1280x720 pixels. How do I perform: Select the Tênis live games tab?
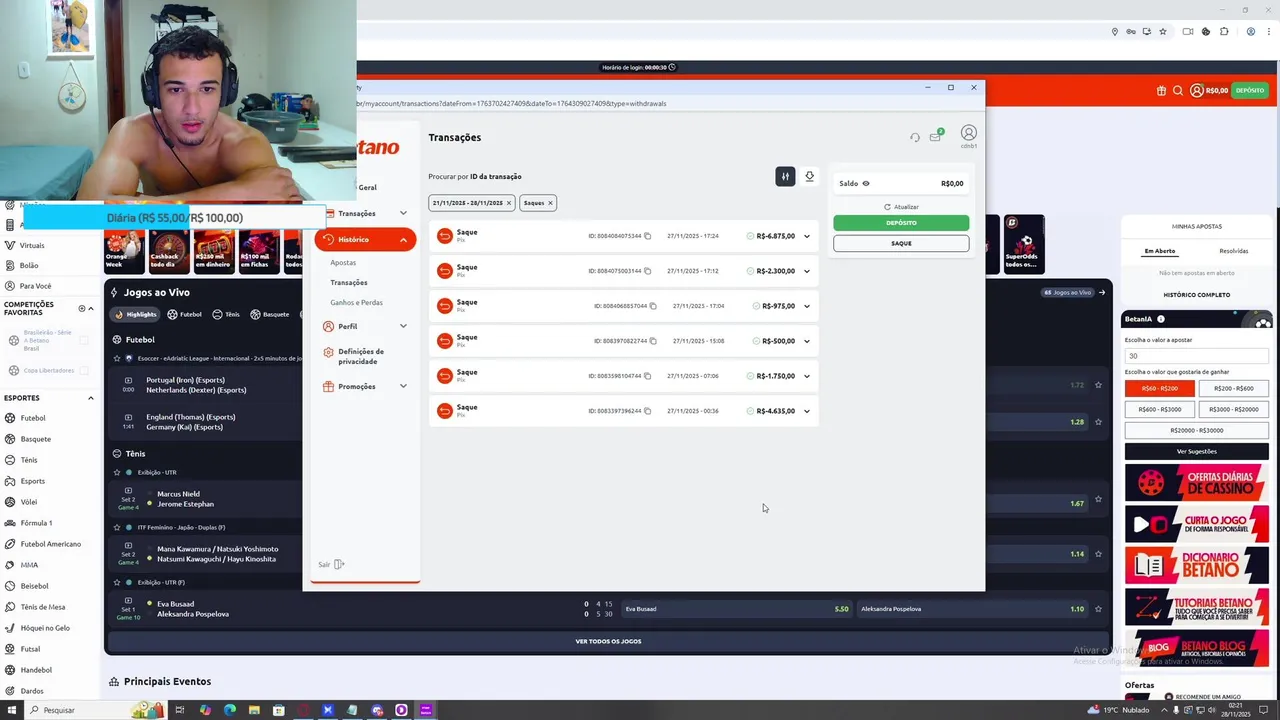[x=225, y=314]
